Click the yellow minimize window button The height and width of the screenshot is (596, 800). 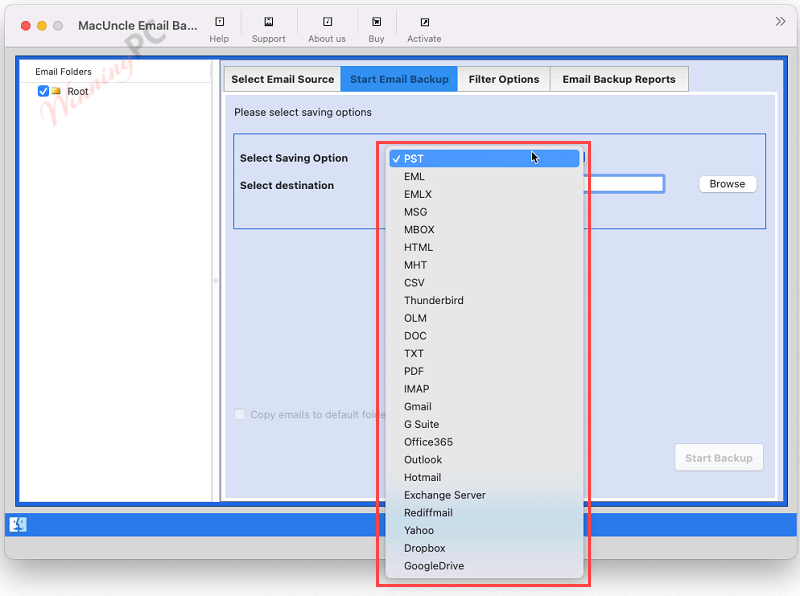point(42,26)
